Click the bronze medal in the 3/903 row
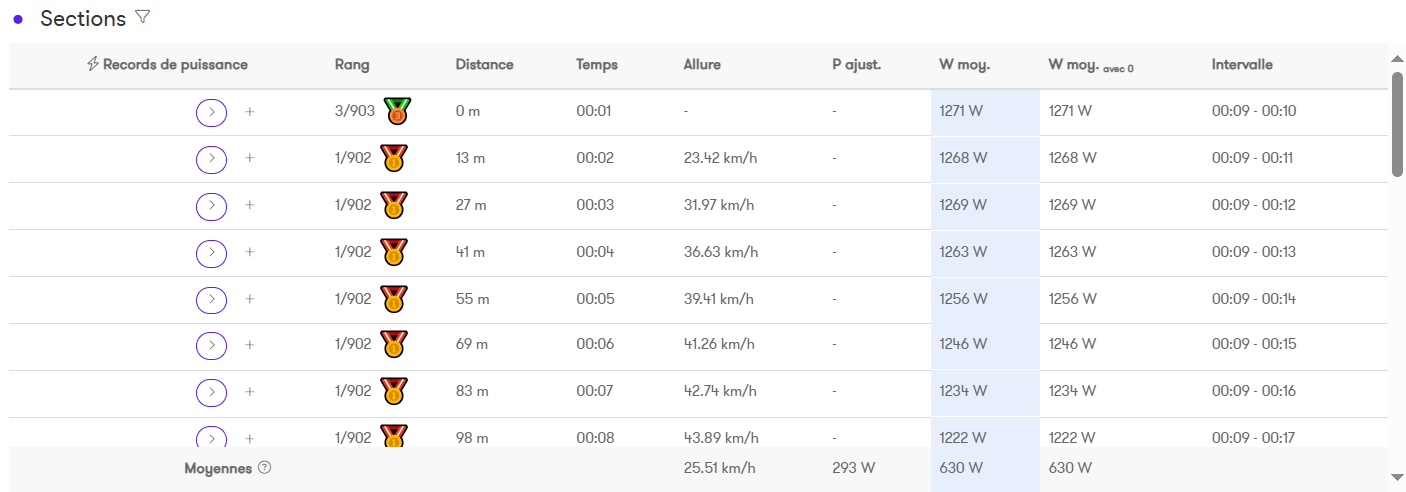The image size is (1406, 492). tap(397, 111)
